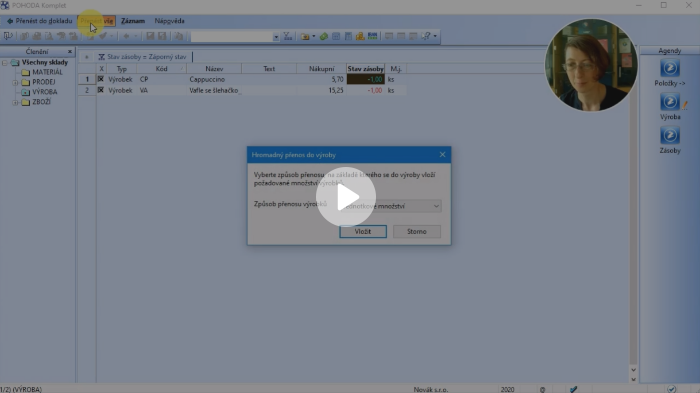
Task: Click the Storno button in dialog
Action: (417, 231)
